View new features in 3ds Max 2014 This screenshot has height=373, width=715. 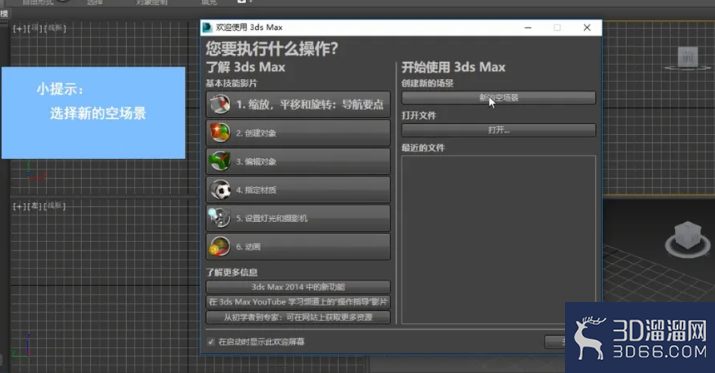298,287
